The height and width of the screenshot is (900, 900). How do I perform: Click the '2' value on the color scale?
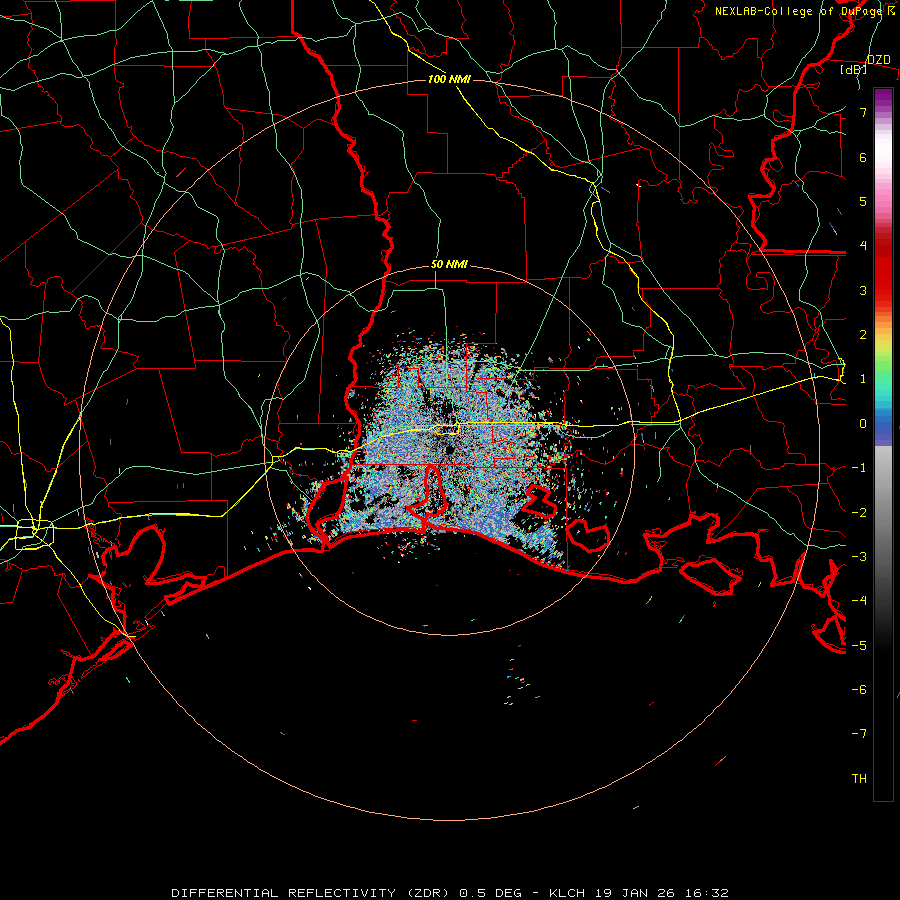tap(863, 335)
